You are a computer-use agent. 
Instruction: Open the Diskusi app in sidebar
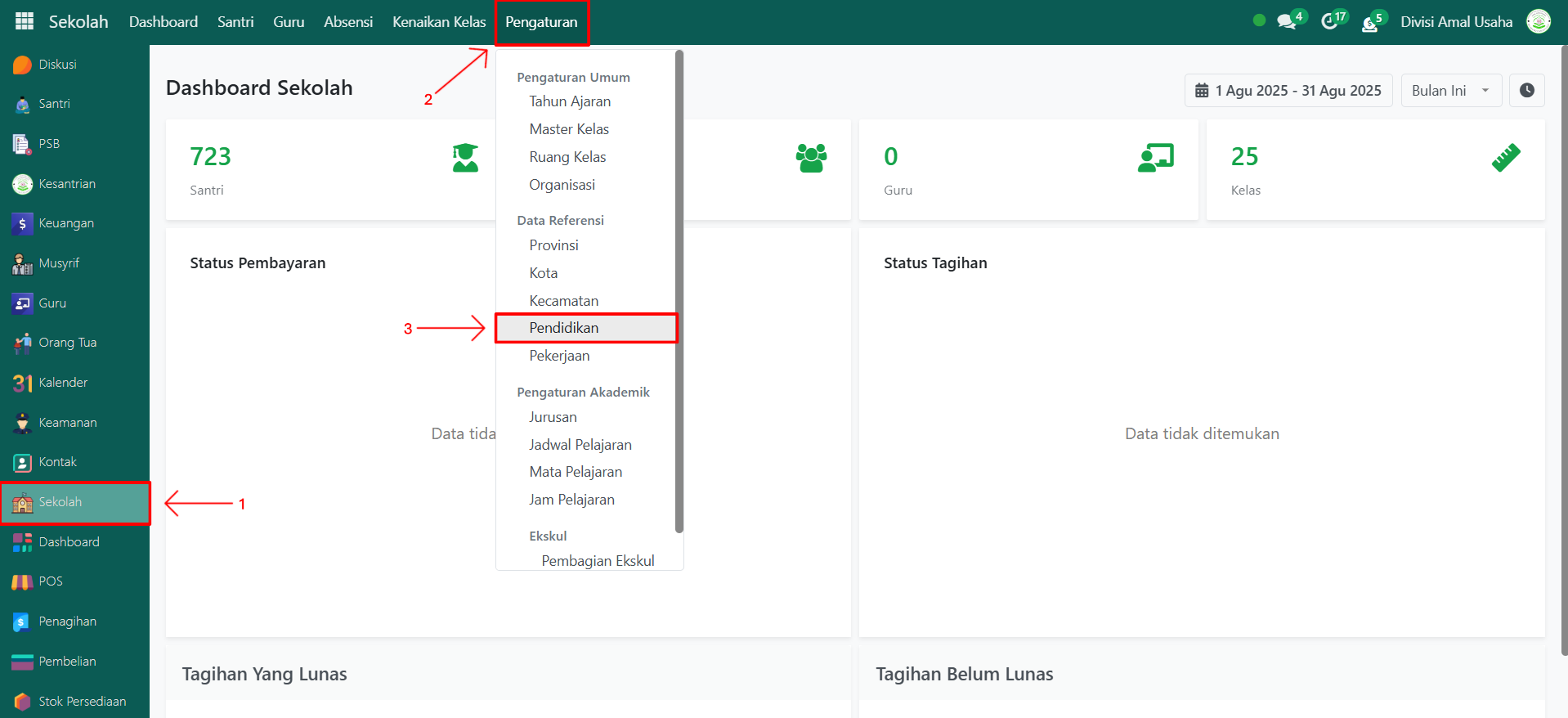pos(57,65)
